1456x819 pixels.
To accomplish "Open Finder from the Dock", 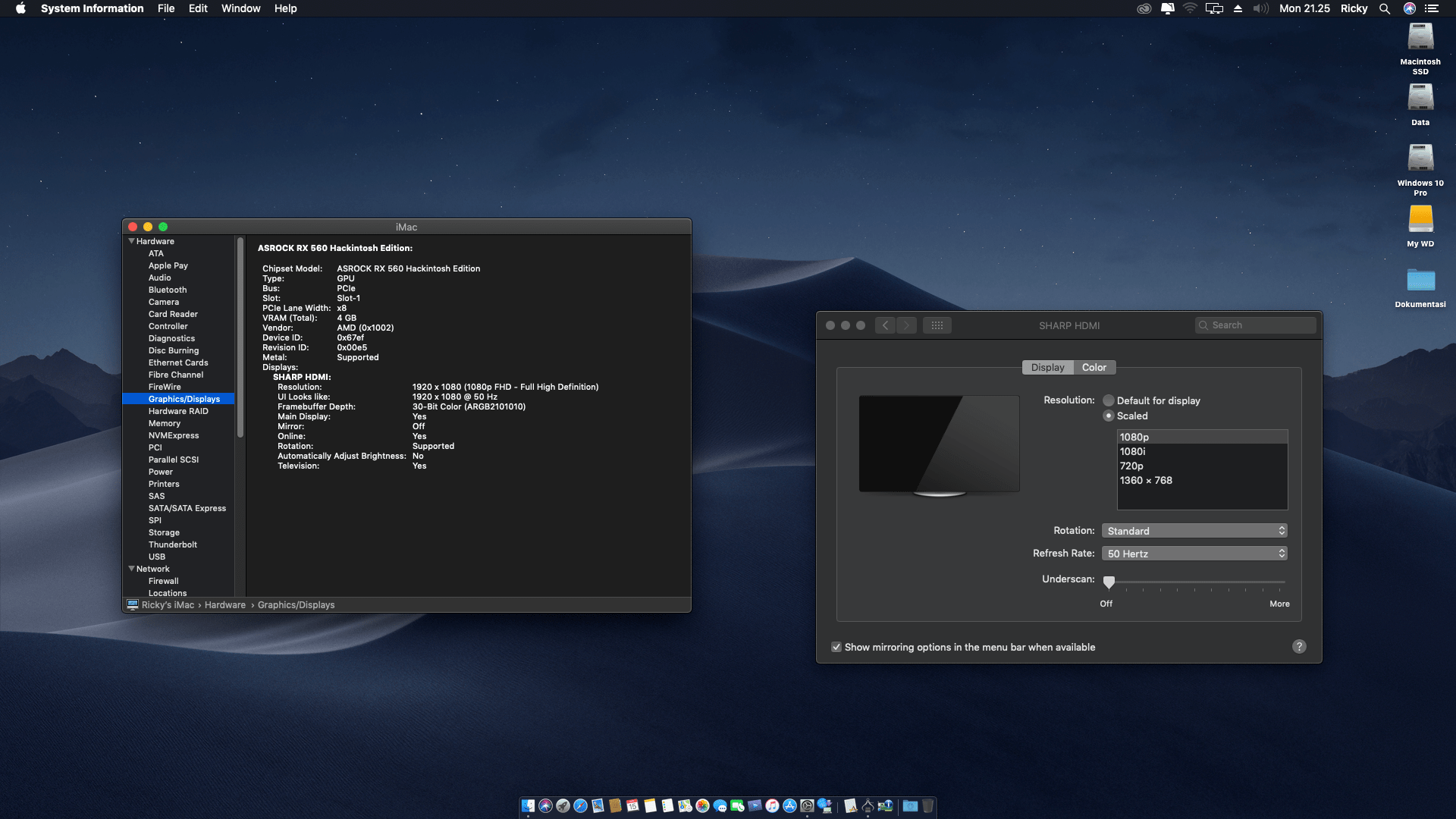I will tap(528, 805).
